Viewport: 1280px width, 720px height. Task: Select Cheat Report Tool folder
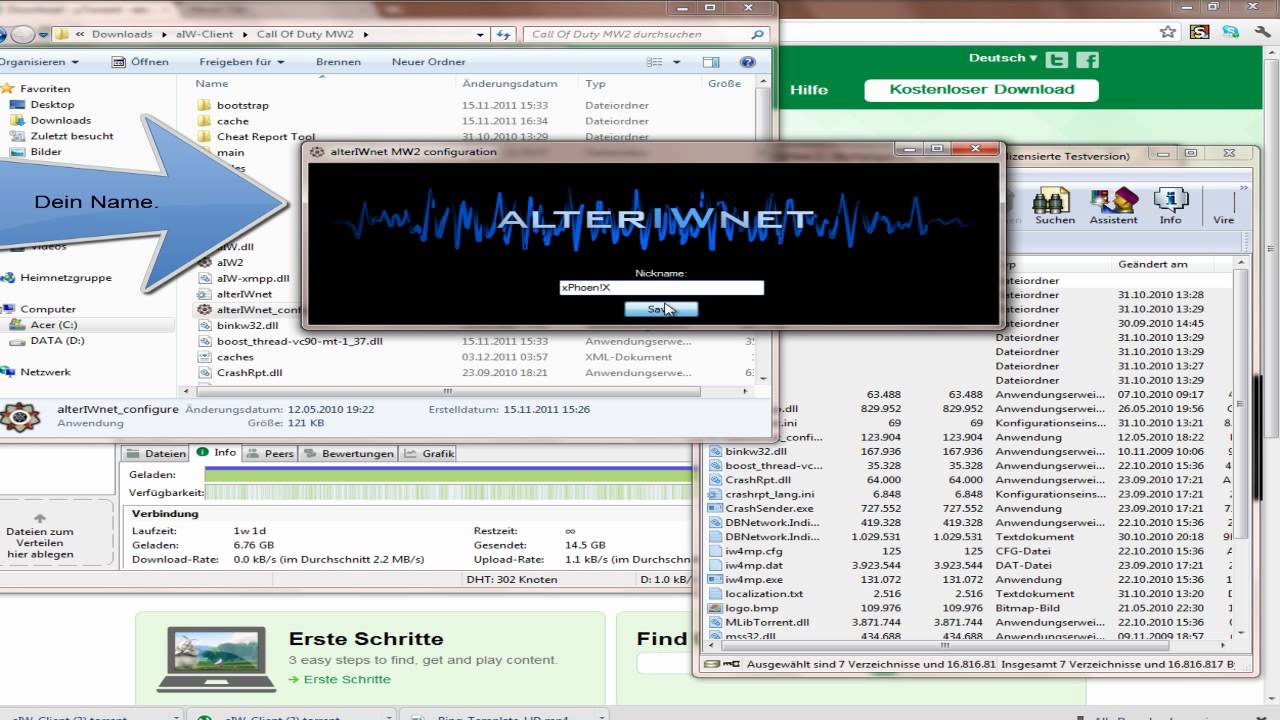point(265,137)
